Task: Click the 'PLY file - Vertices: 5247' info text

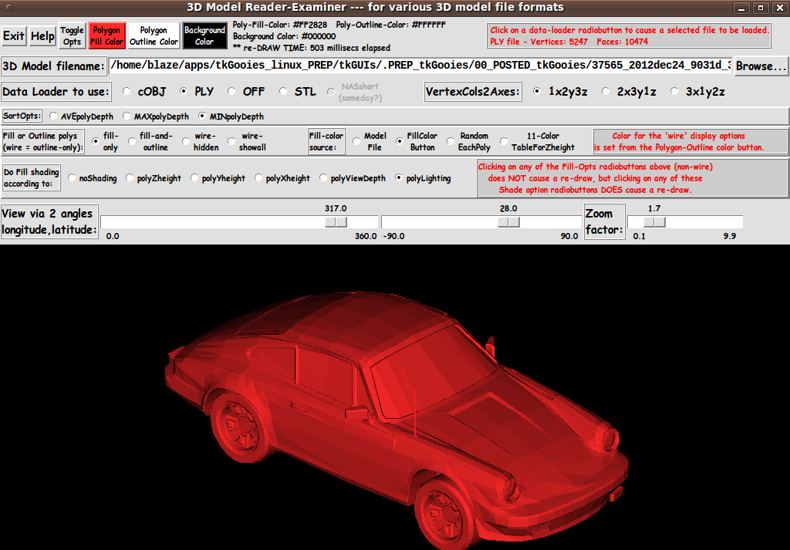Action: (539, 42)
